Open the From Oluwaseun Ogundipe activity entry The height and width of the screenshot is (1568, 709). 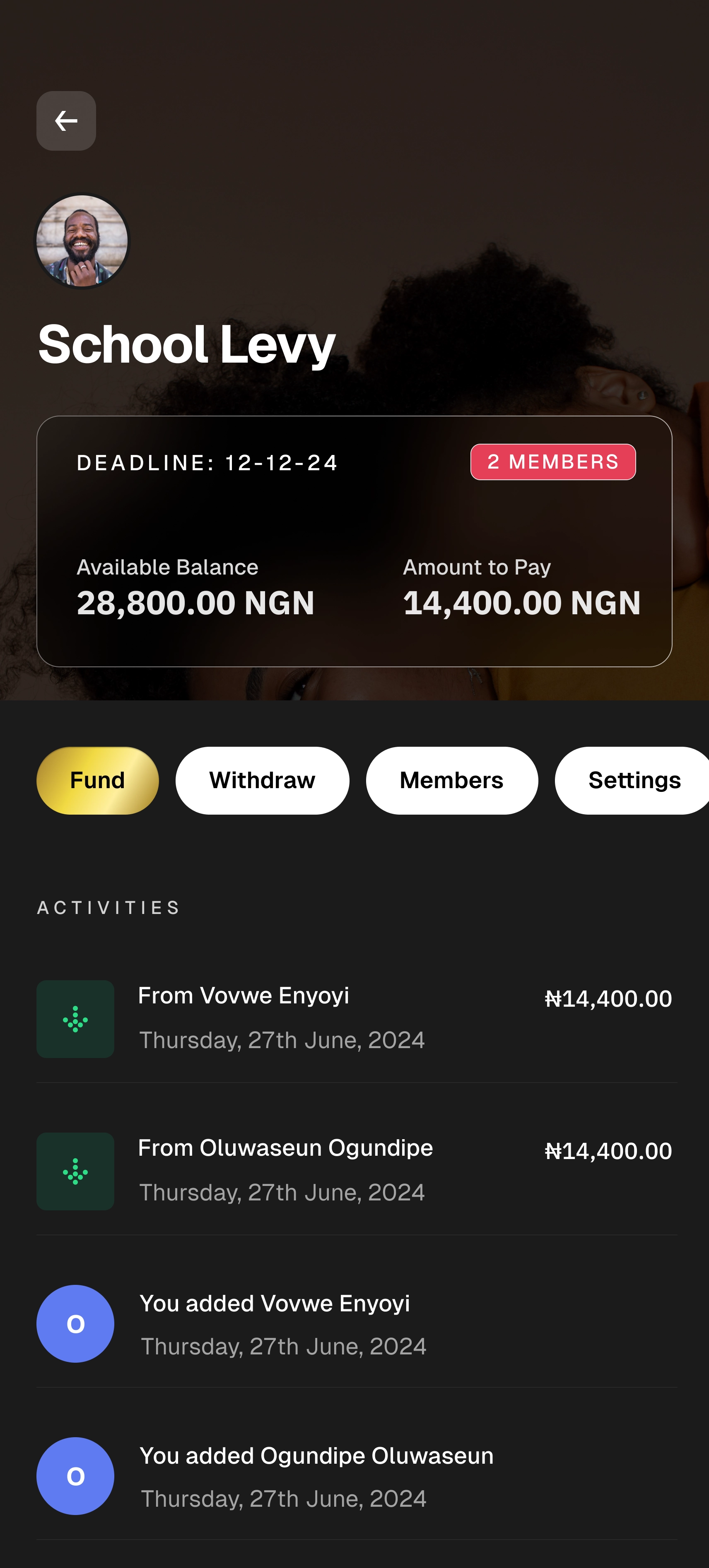click(x=356, y=1171)
